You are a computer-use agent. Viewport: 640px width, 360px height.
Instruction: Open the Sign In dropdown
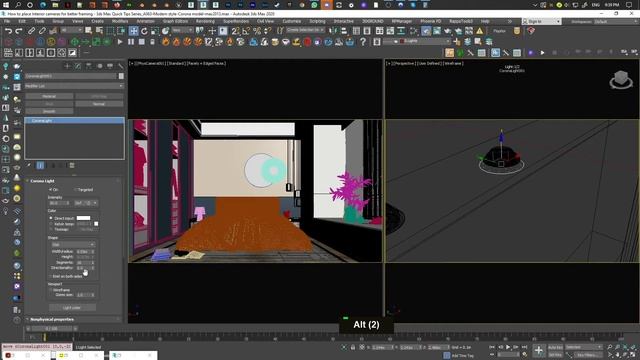[542, 21]
